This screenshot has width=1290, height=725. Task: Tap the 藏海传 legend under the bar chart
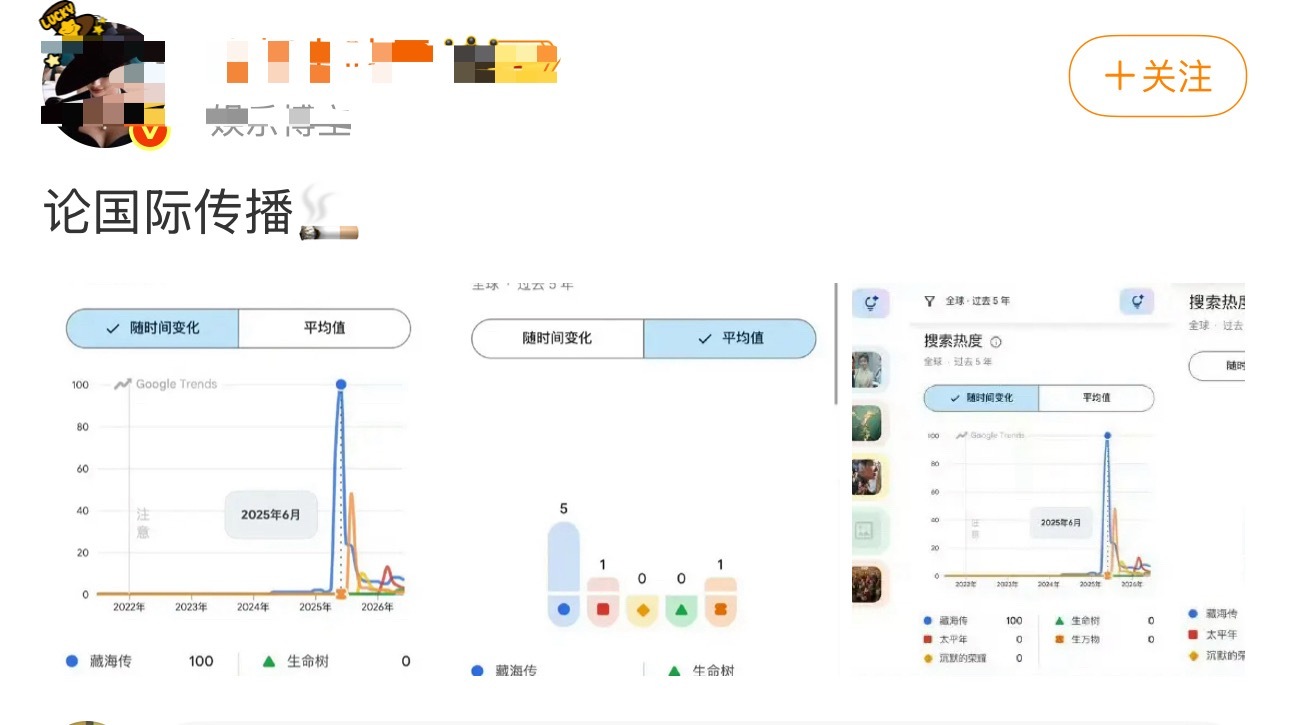tap(503, 671)
